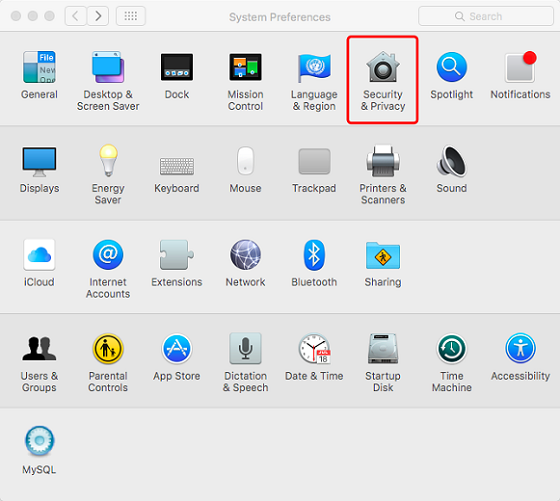Open Desktop & Screen Saver settings
560x501 pixels.
(108, 80)
